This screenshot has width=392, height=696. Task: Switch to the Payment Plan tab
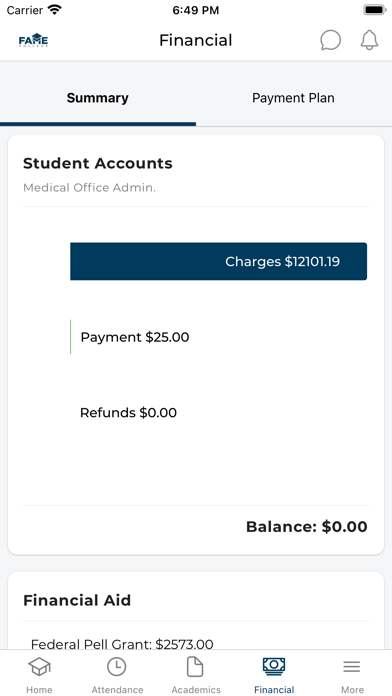[x=293, y=98]
